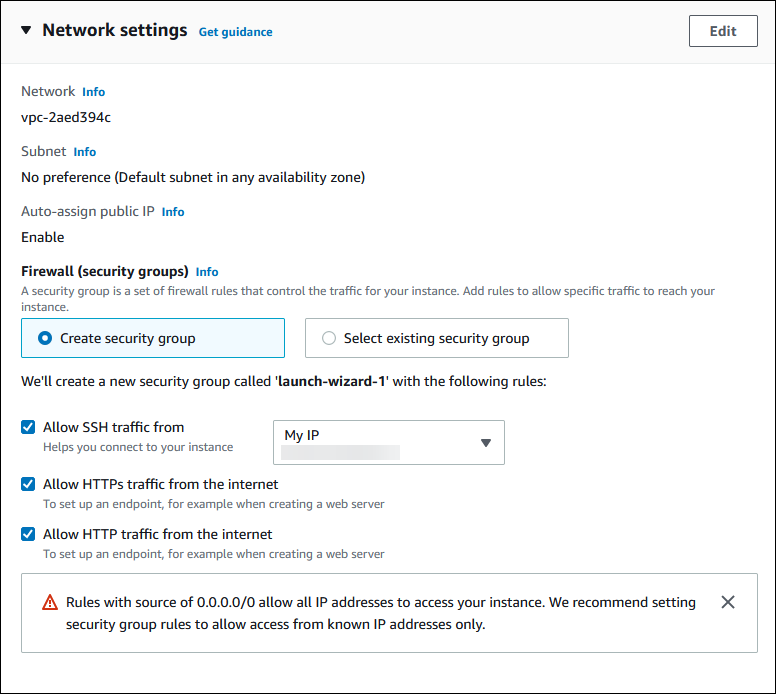Click the dropdown arrow beside My IP
Image resolution: width=776 pixels, height=694 pixels.
[x=486, y=443]
